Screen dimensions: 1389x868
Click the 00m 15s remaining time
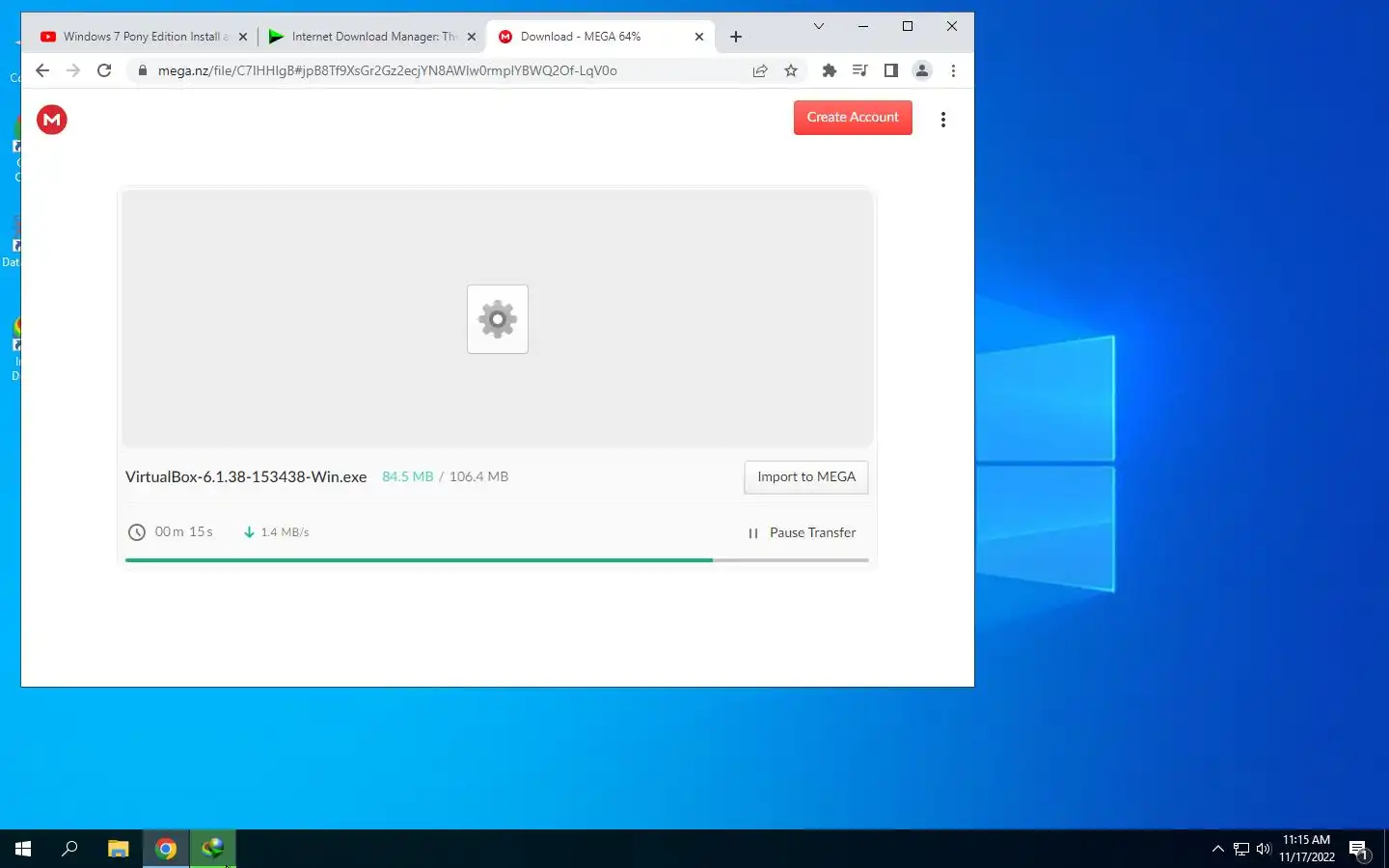(183, 532)
